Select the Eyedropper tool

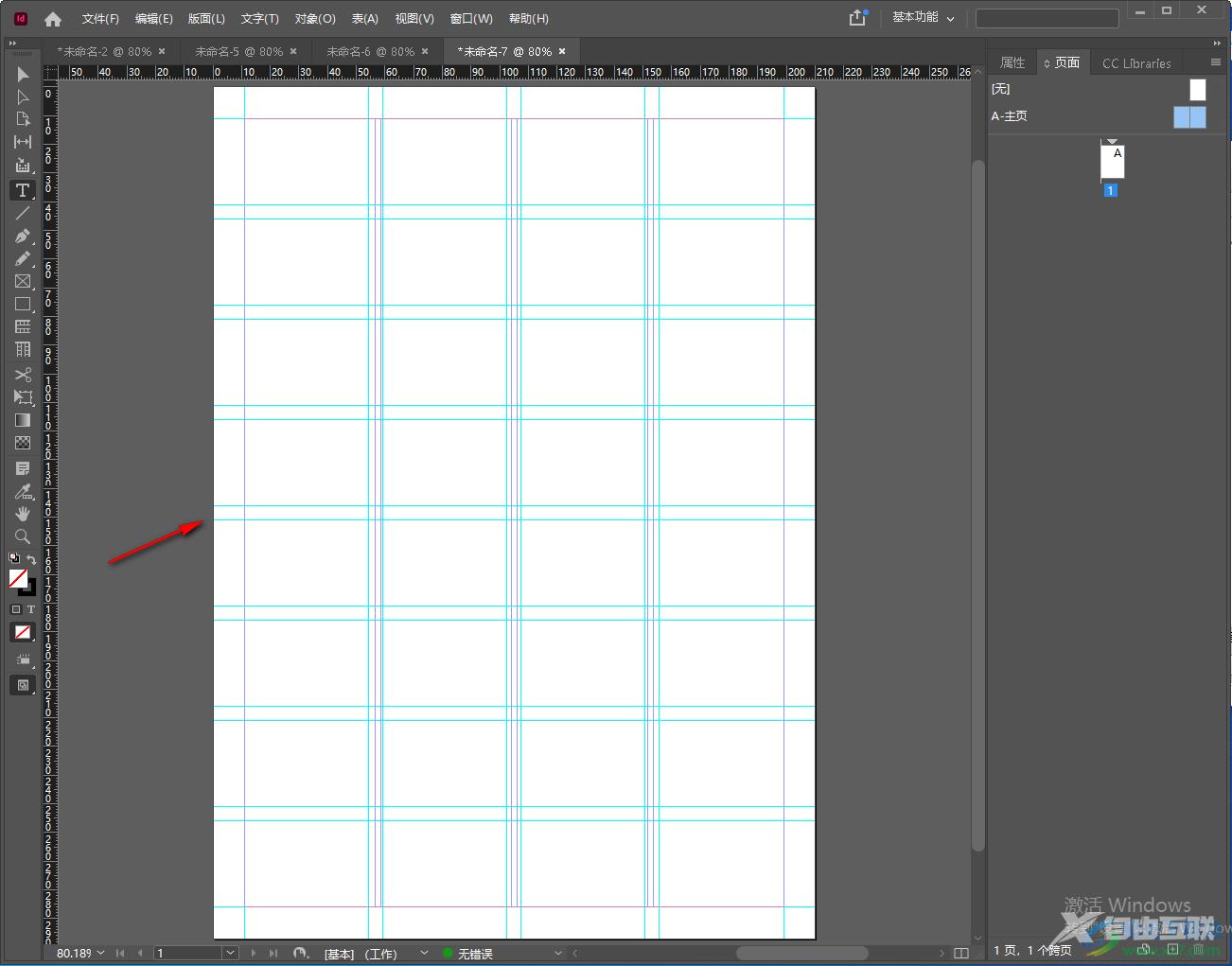point(23,491)
